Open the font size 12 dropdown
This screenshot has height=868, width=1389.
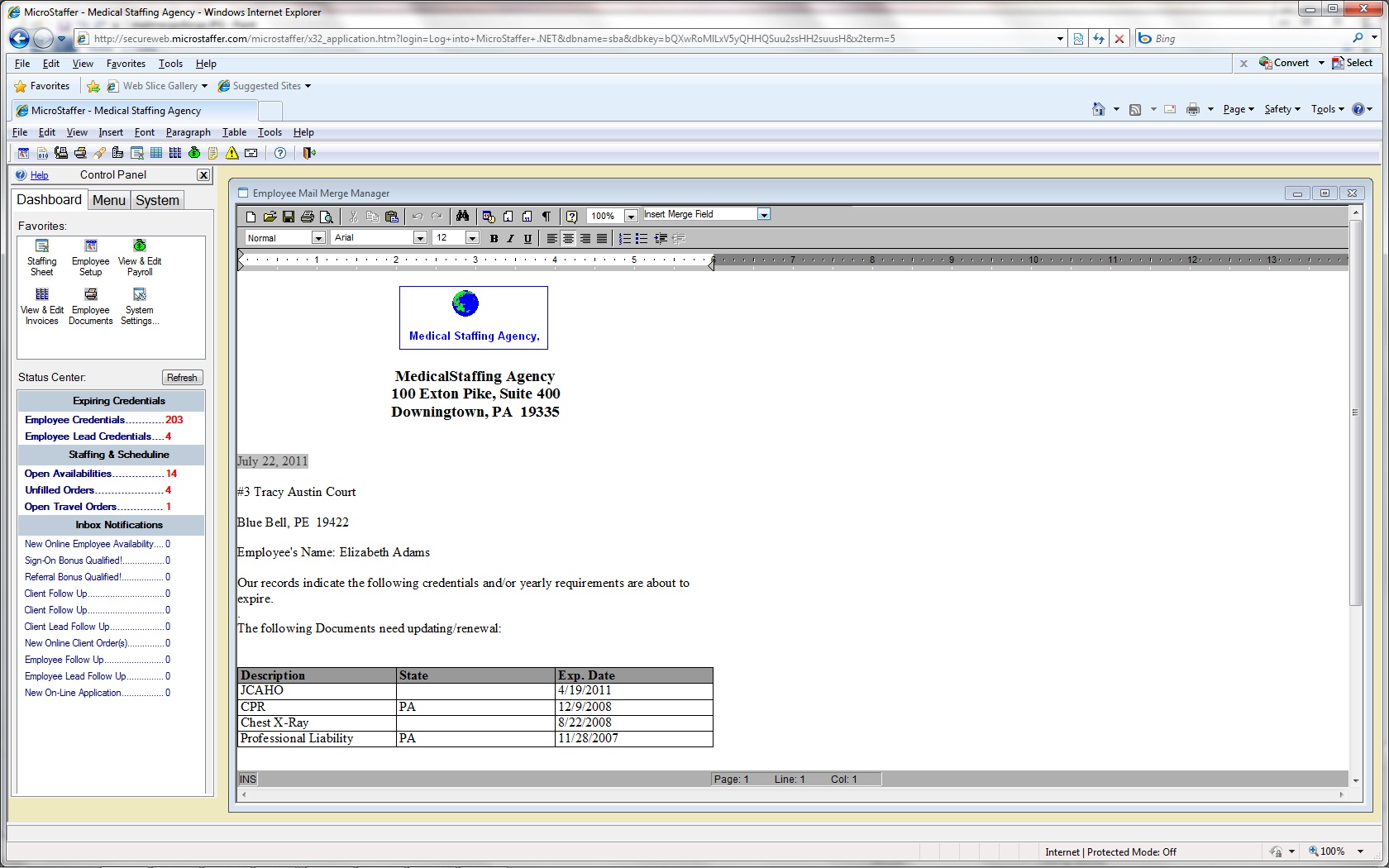[472, 238]
